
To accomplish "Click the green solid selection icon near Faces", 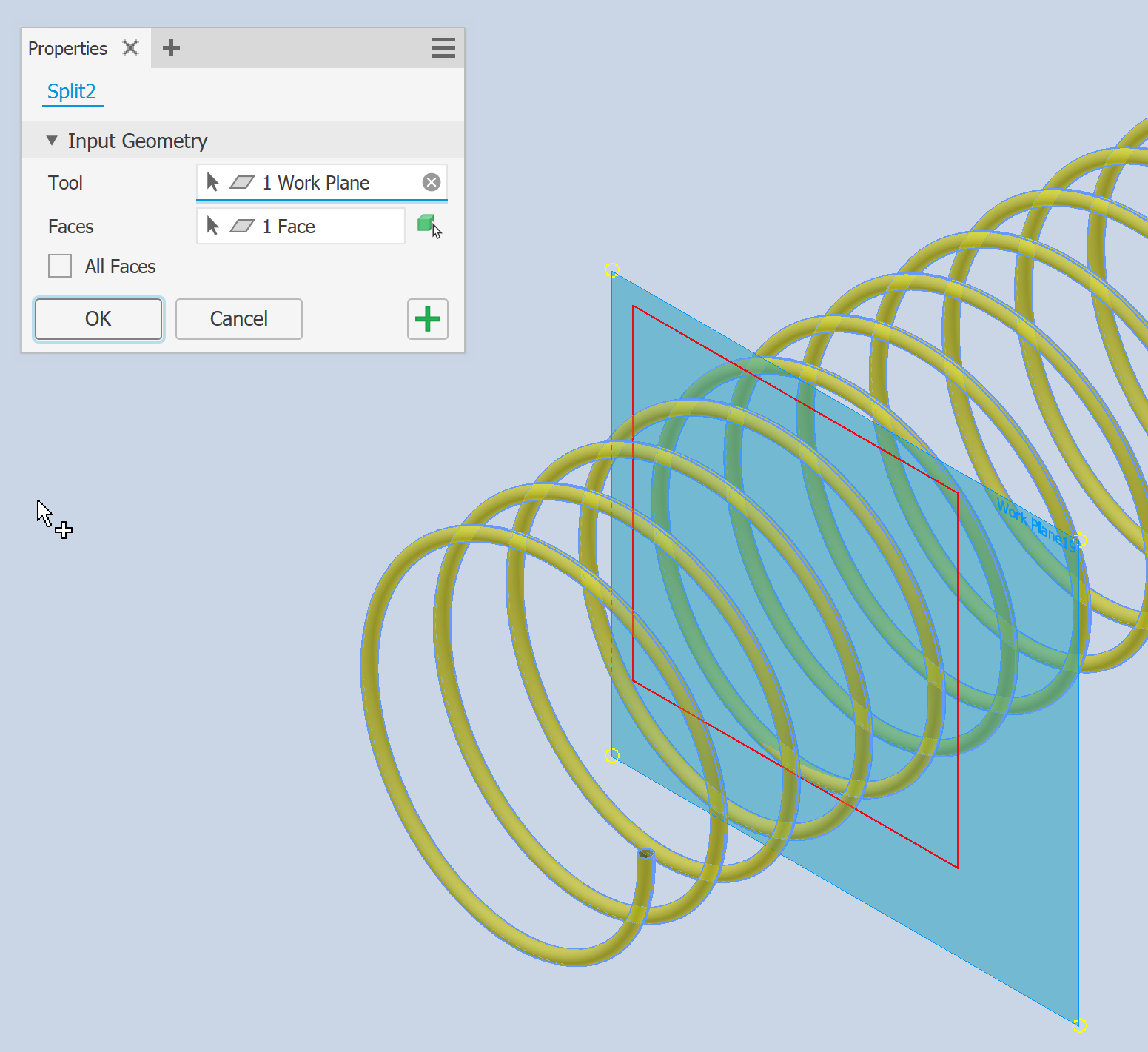I will (x=427, y=224).
